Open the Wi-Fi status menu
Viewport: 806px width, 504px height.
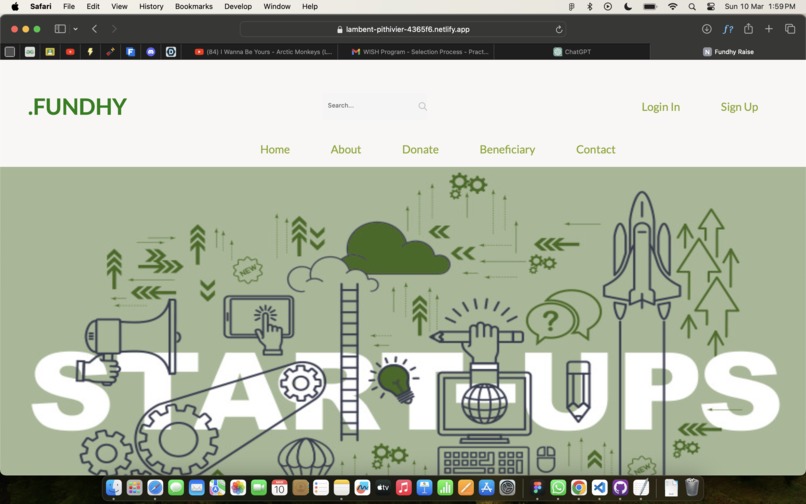tap(672, 6)
